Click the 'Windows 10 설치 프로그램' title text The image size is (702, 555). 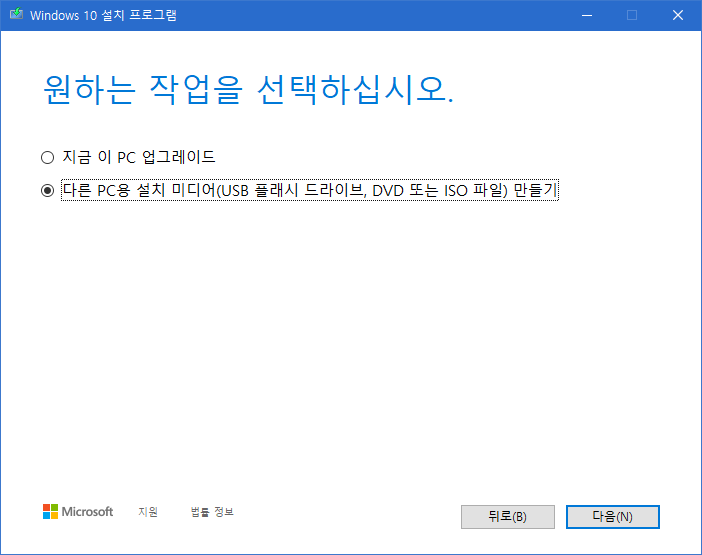tap(103, 15)
